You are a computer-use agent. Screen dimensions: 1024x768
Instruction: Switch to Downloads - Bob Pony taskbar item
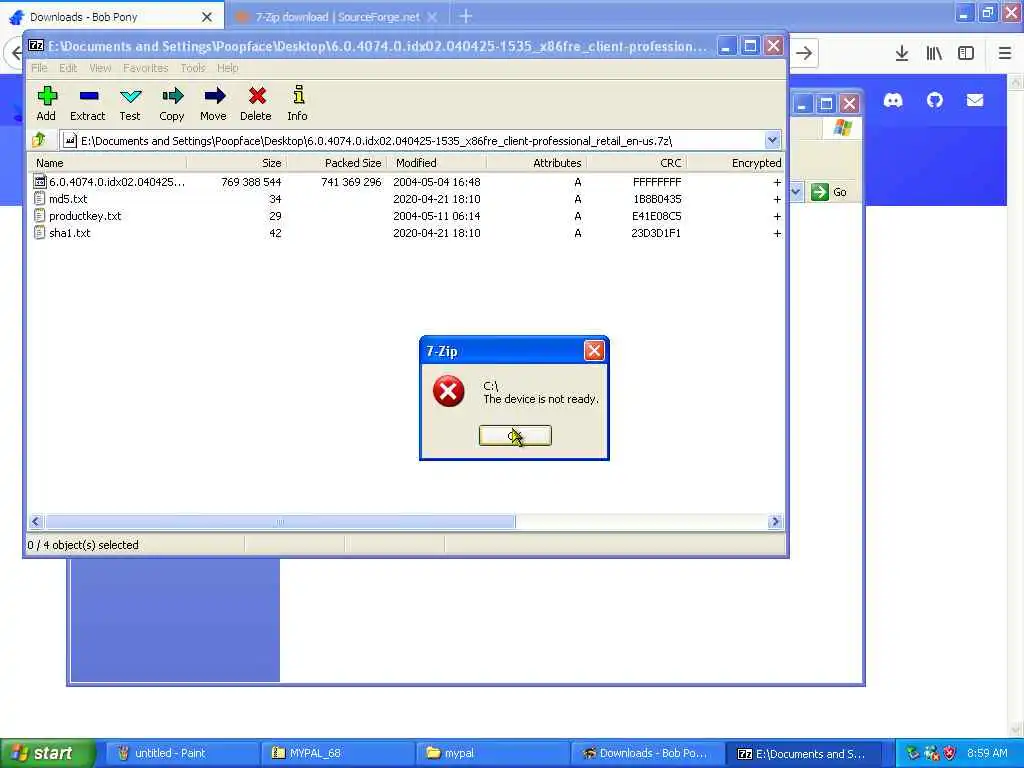click(647, 753)
